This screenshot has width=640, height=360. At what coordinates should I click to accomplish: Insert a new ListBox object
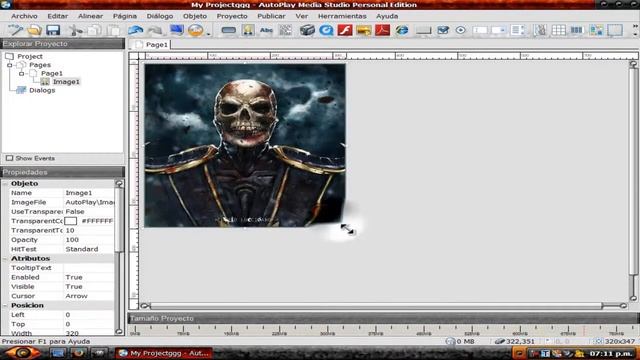click(518, 30)
